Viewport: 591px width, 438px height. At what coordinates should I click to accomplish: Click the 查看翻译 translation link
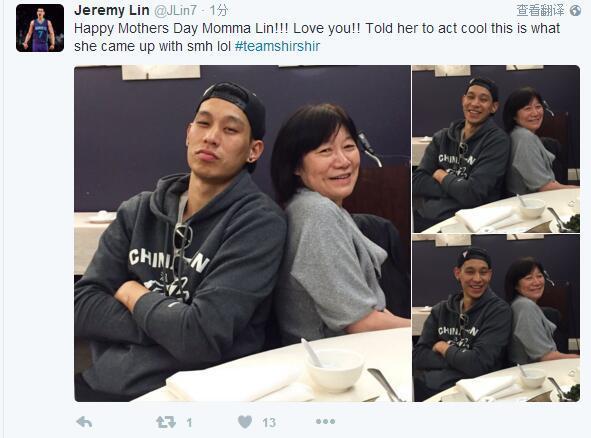pos(540,11)
